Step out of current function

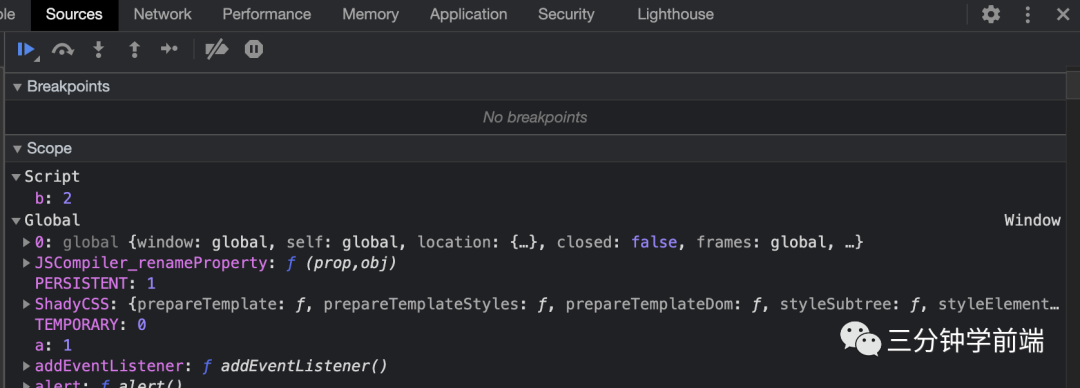(134, 50)
